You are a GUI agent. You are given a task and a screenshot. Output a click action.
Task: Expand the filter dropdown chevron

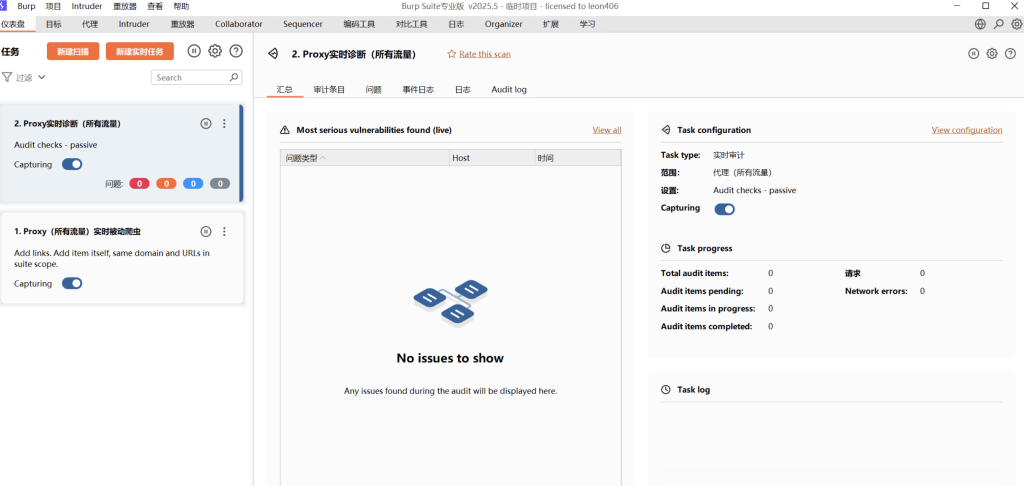42,77
